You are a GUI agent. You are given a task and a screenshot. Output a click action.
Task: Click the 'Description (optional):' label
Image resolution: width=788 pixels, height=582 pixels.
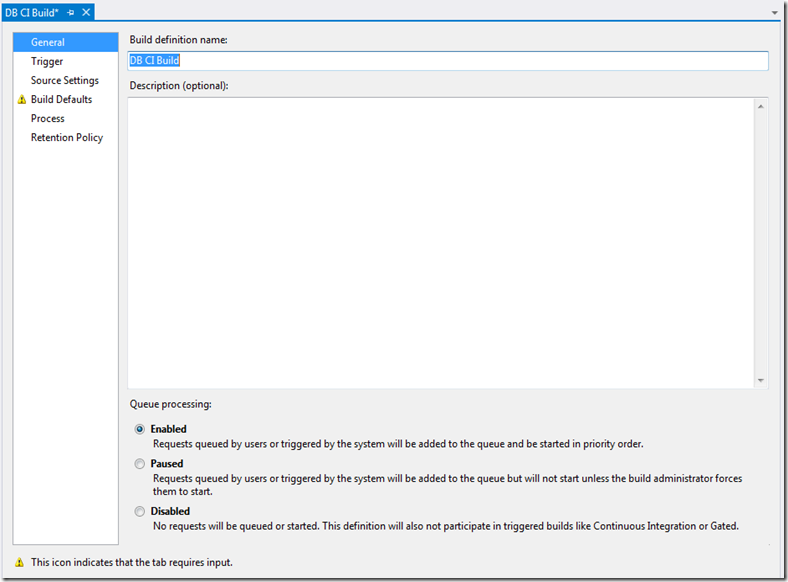(179, 86)
